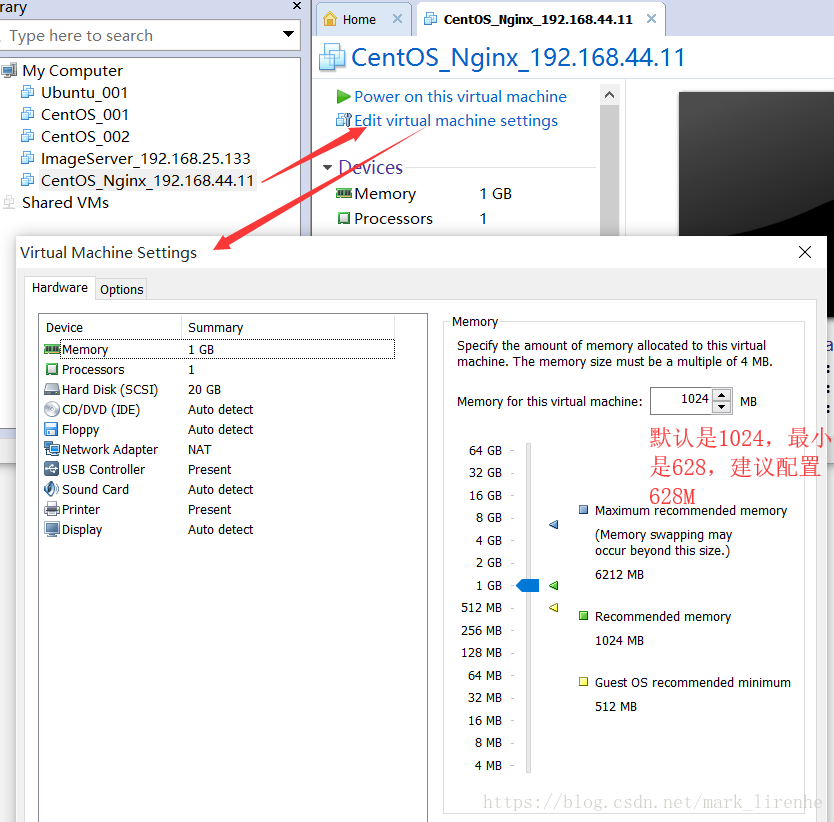Click the 1 GB memory value under Devices
This screenshot has height=822, width=834.
[495, 194]
